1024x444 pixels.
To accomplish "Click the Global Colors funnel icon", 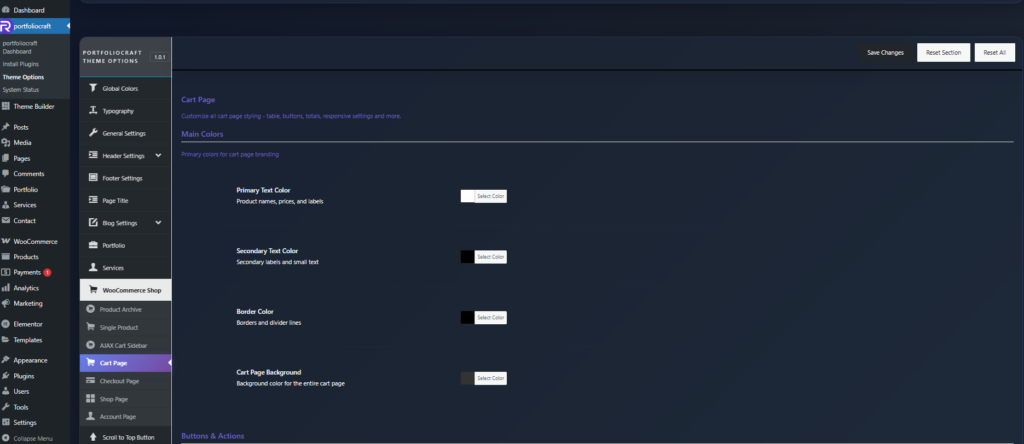I will [93, 88].
